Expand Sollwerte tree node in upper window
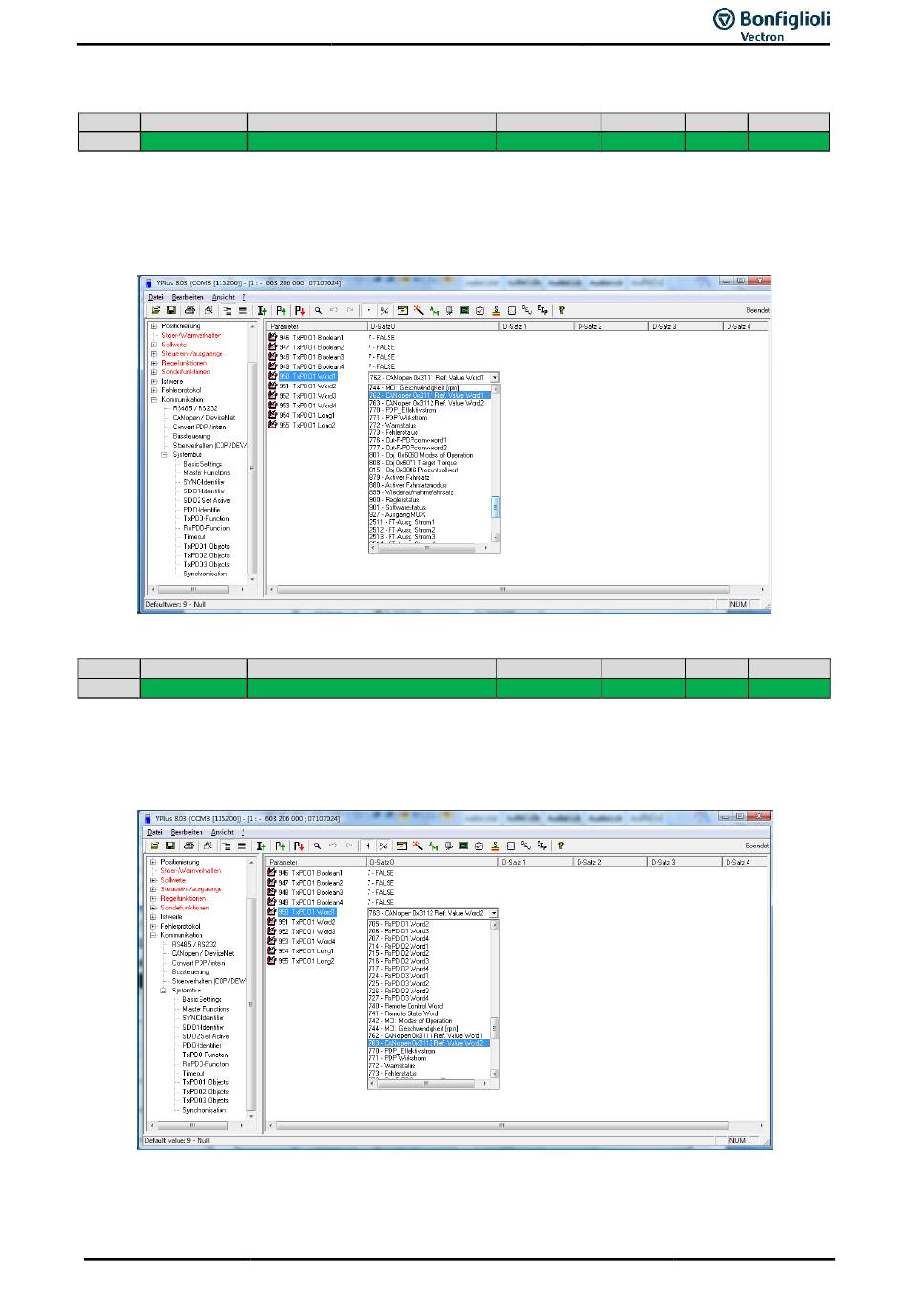Viewport: 907px width, 1316px height. click(154, 345)
